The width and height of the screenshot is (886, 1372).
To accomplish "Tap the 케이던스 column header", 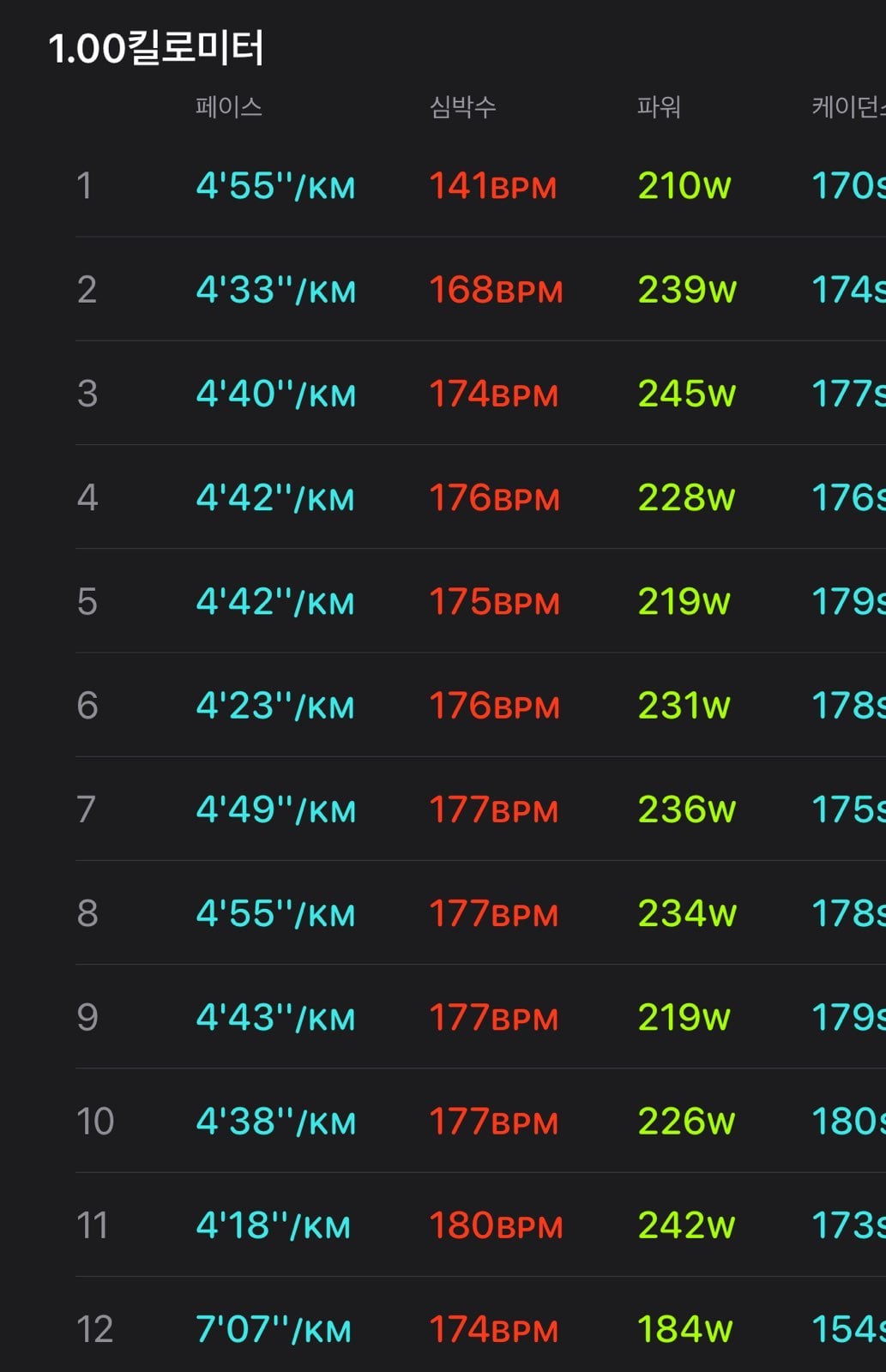I will pos(848,107).
